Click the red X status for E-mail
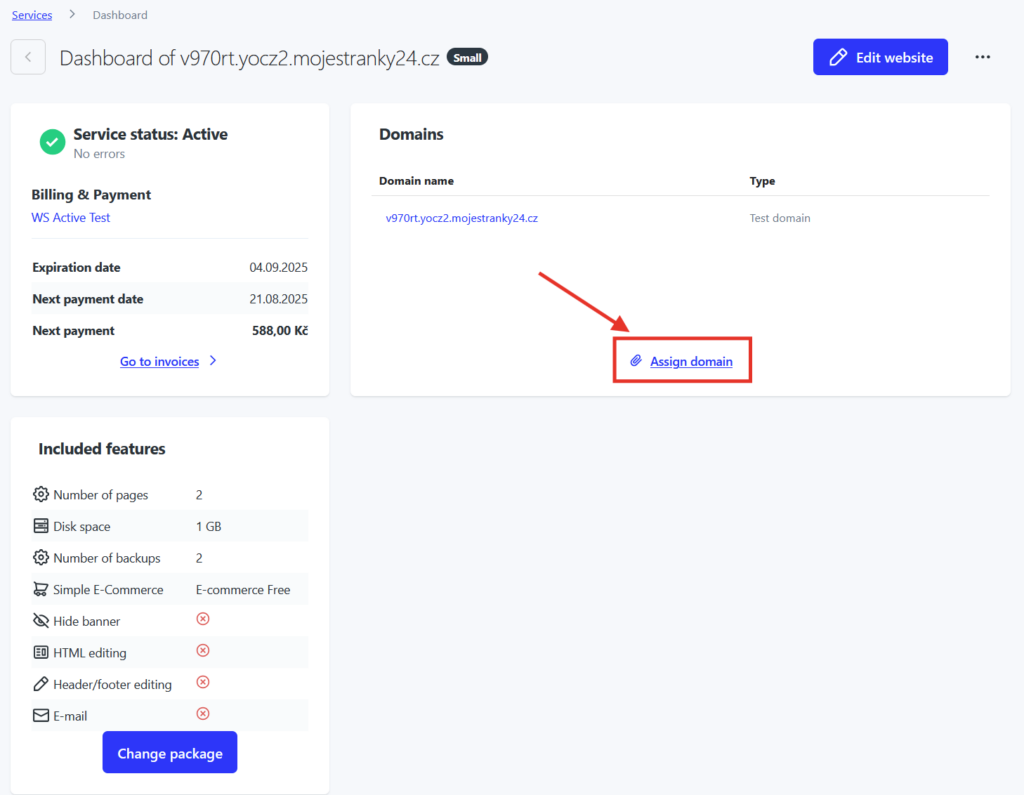The image size is (1024, 795). coord(203,714)
